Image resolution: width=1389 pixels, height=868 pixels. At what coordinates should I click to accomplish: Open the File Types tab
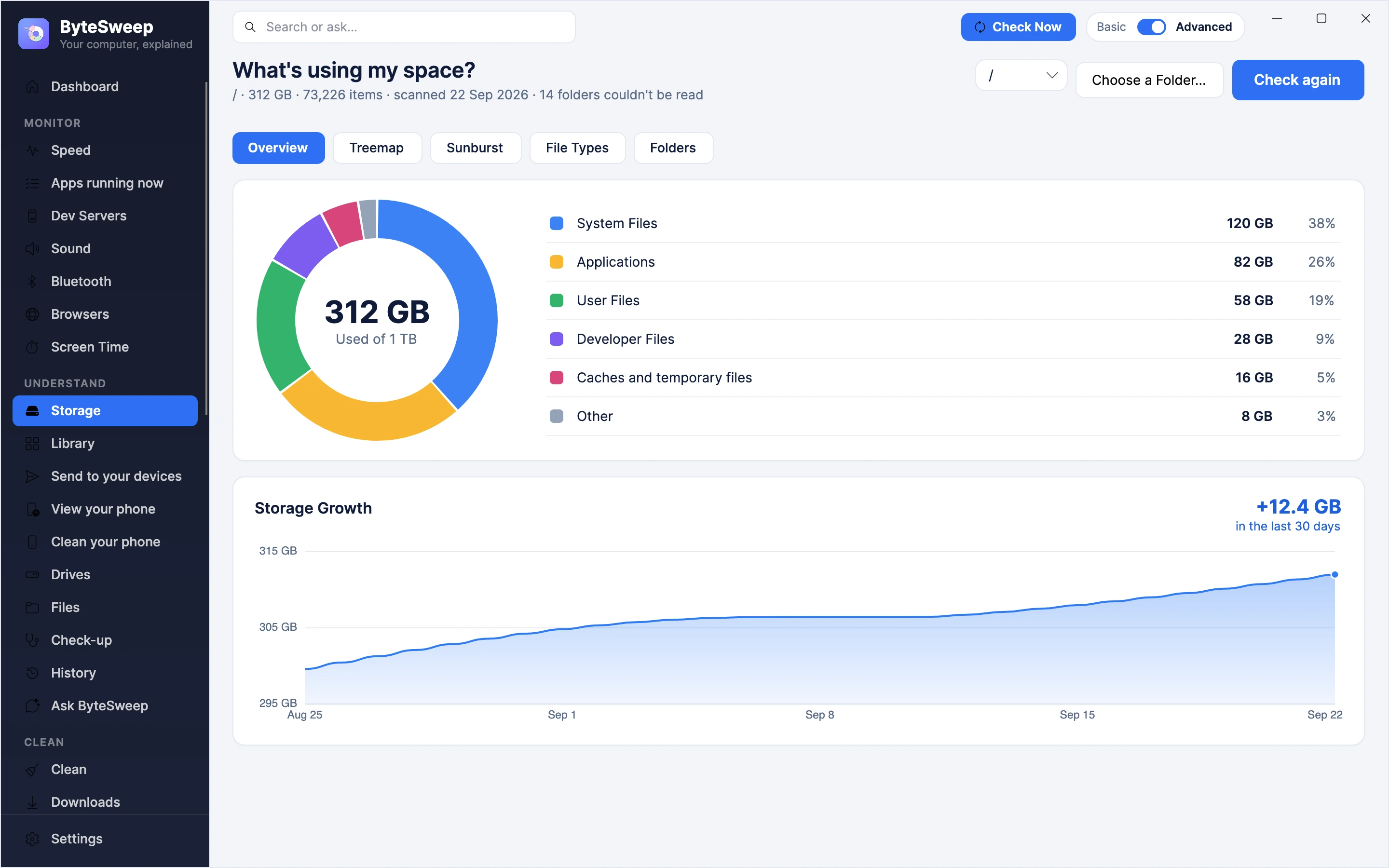(577, 148)
